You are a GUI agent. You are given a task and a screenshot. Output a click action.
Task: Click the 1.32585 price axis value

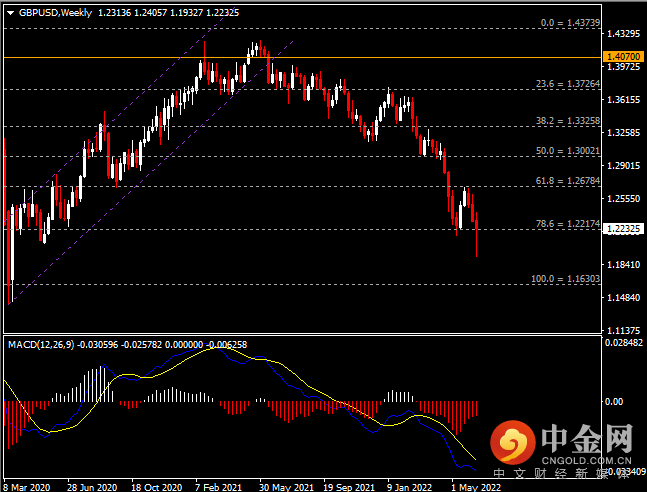click(x=623, y=132)
